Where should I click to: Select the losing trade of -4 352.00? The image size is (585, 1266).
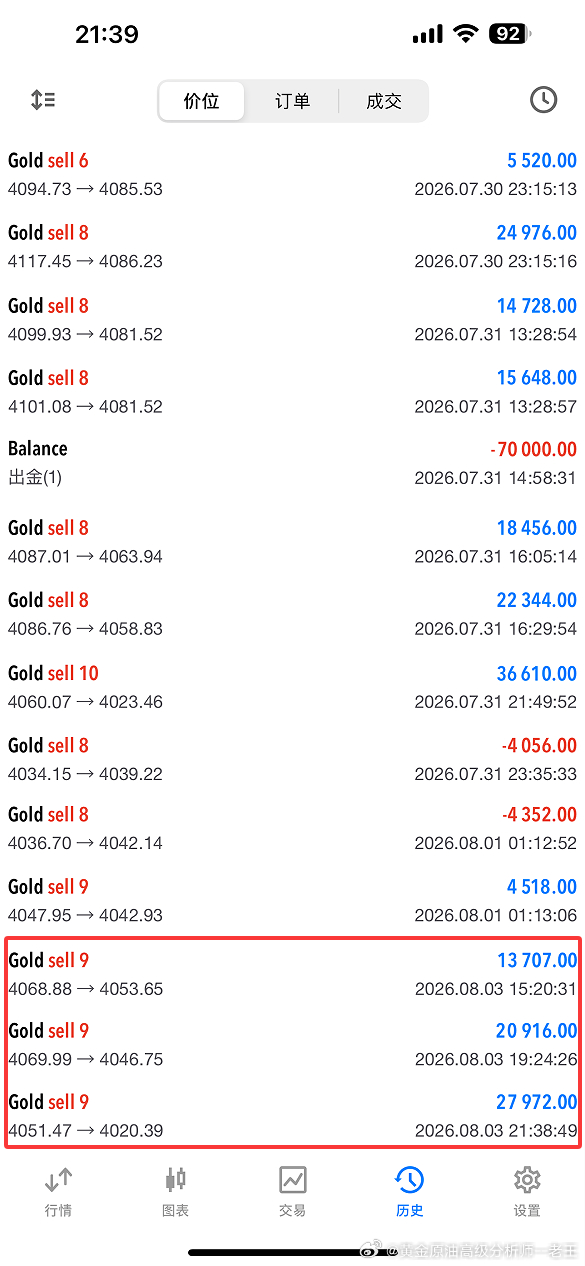click(292, 829)
